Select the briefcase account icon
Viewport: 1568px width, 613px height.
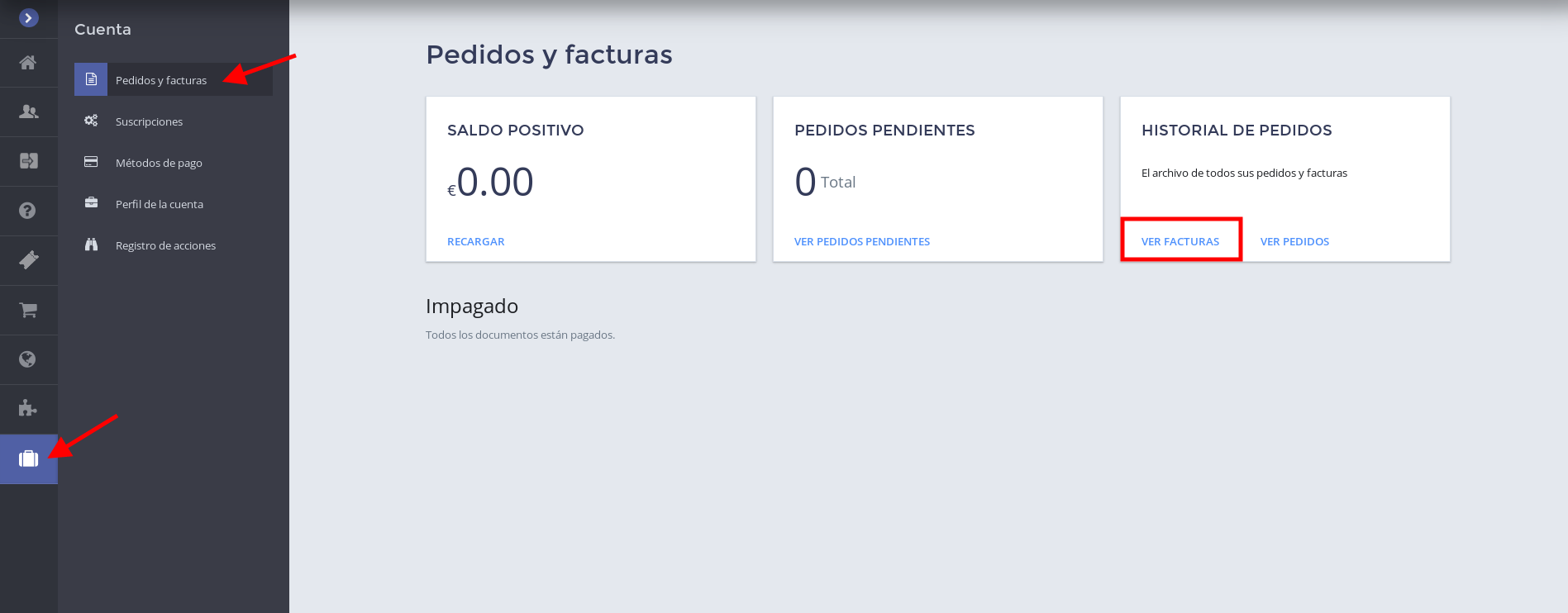click(28, 459)
